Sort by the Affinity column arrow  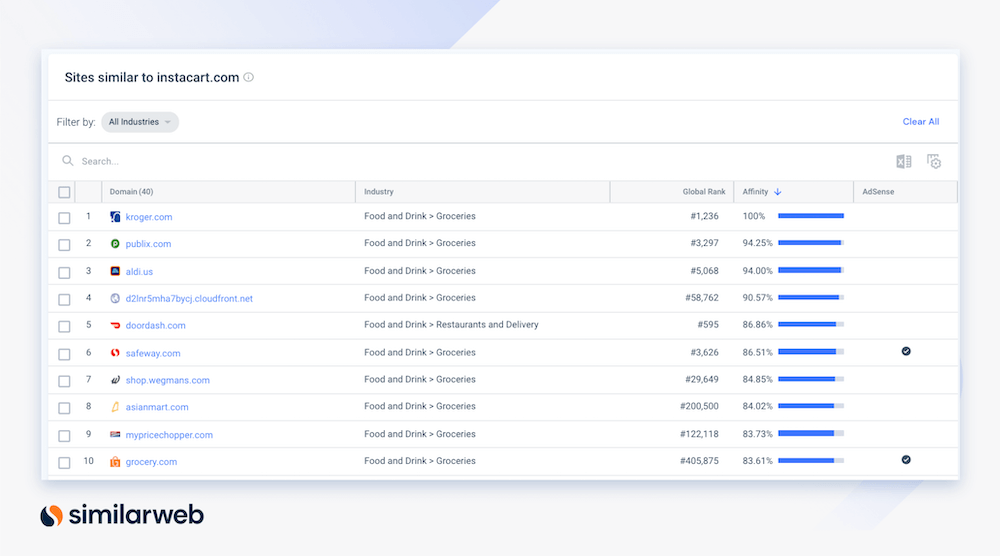coord(778,192)
